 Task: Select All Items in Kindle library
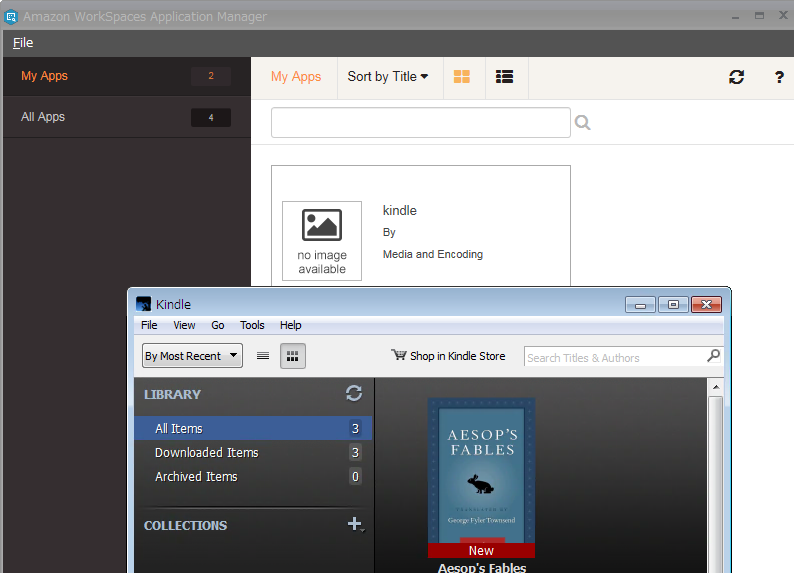click(253, 428)
